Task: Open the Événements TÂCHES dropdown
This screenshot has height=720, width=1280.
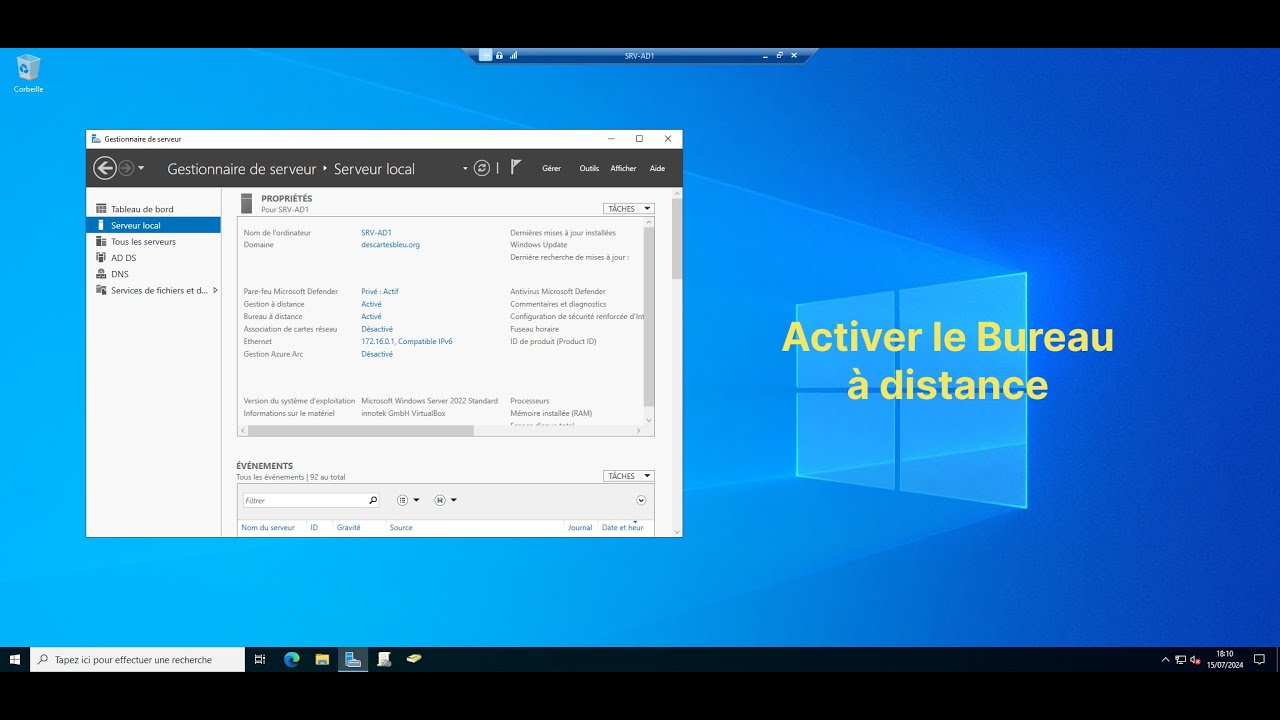Action: (628, 476)
